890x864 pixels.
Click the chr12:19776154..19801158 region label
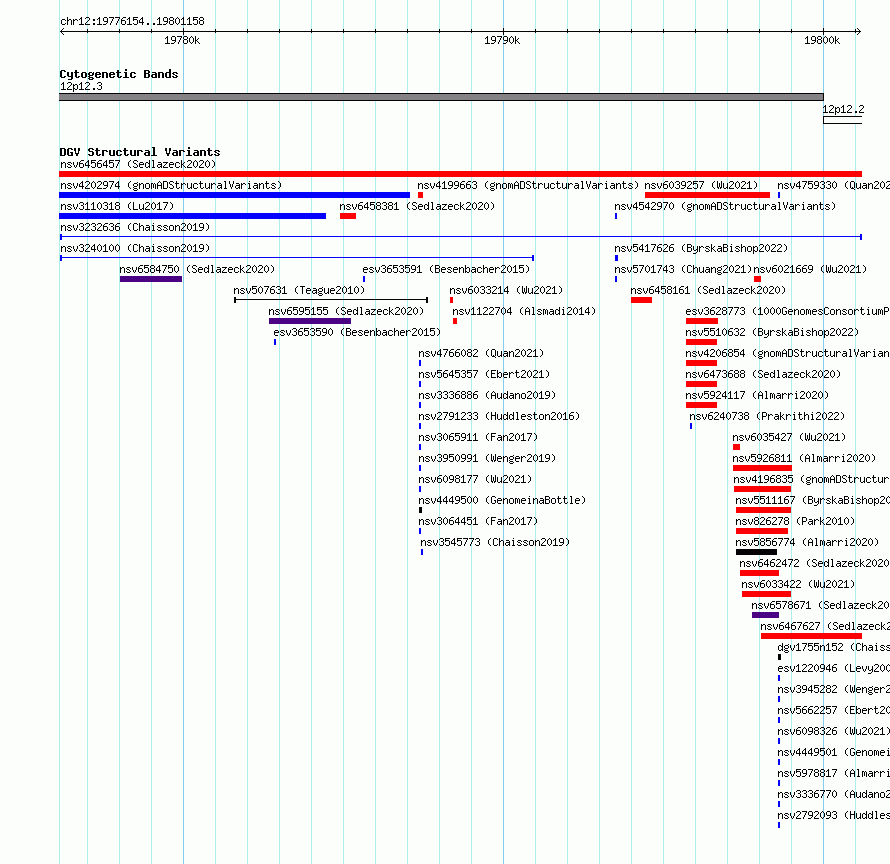pos(132,21)
